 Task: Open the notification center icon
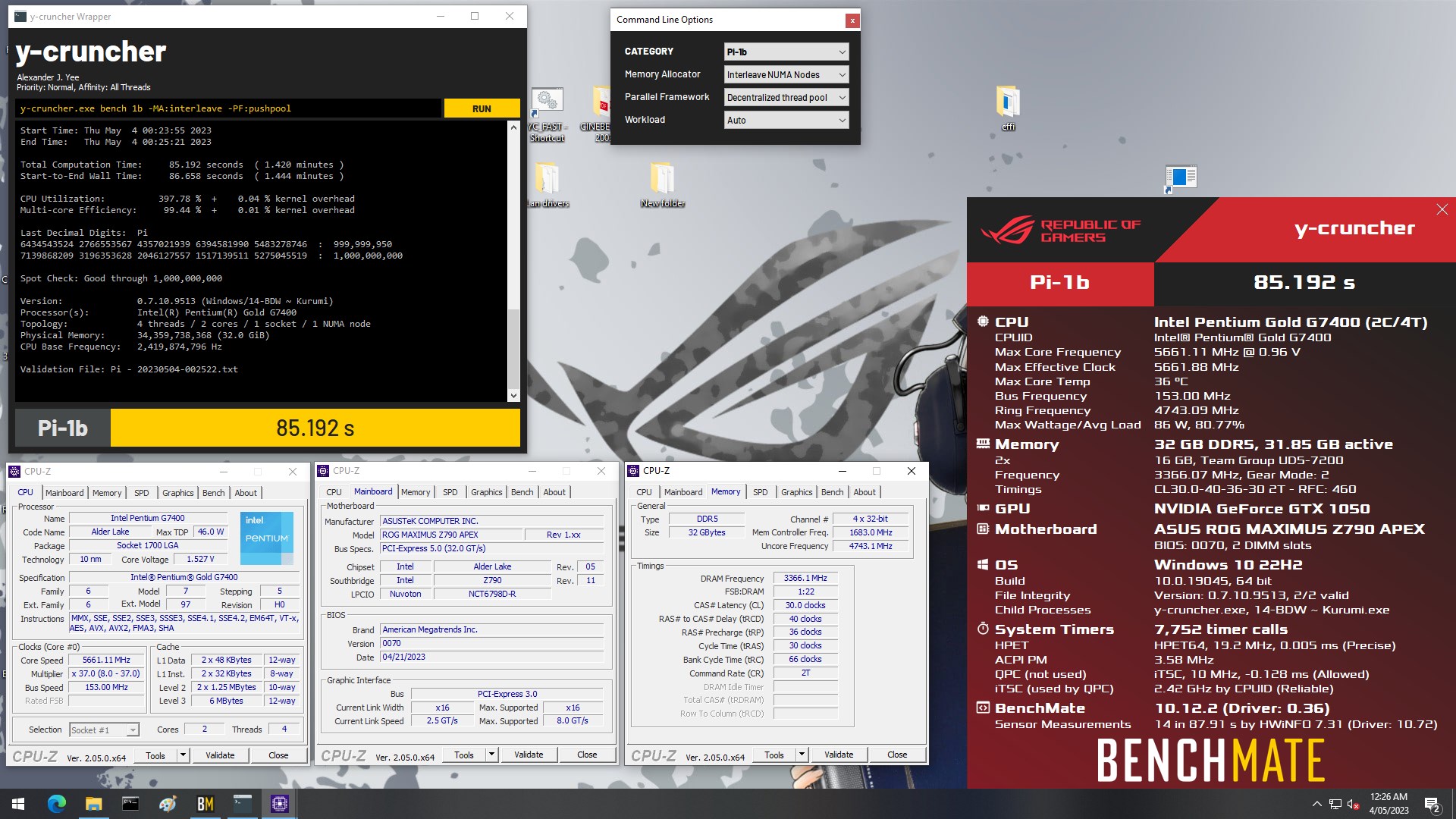tap(1432, 805)
